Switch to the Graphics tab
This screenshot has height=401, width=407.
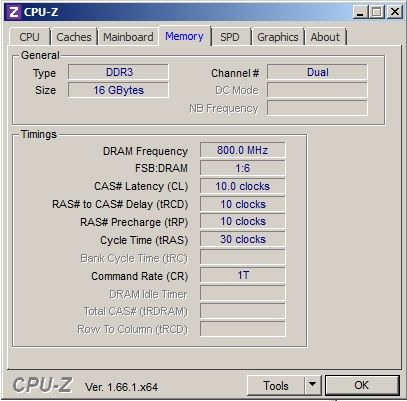[x=278, y=37]
